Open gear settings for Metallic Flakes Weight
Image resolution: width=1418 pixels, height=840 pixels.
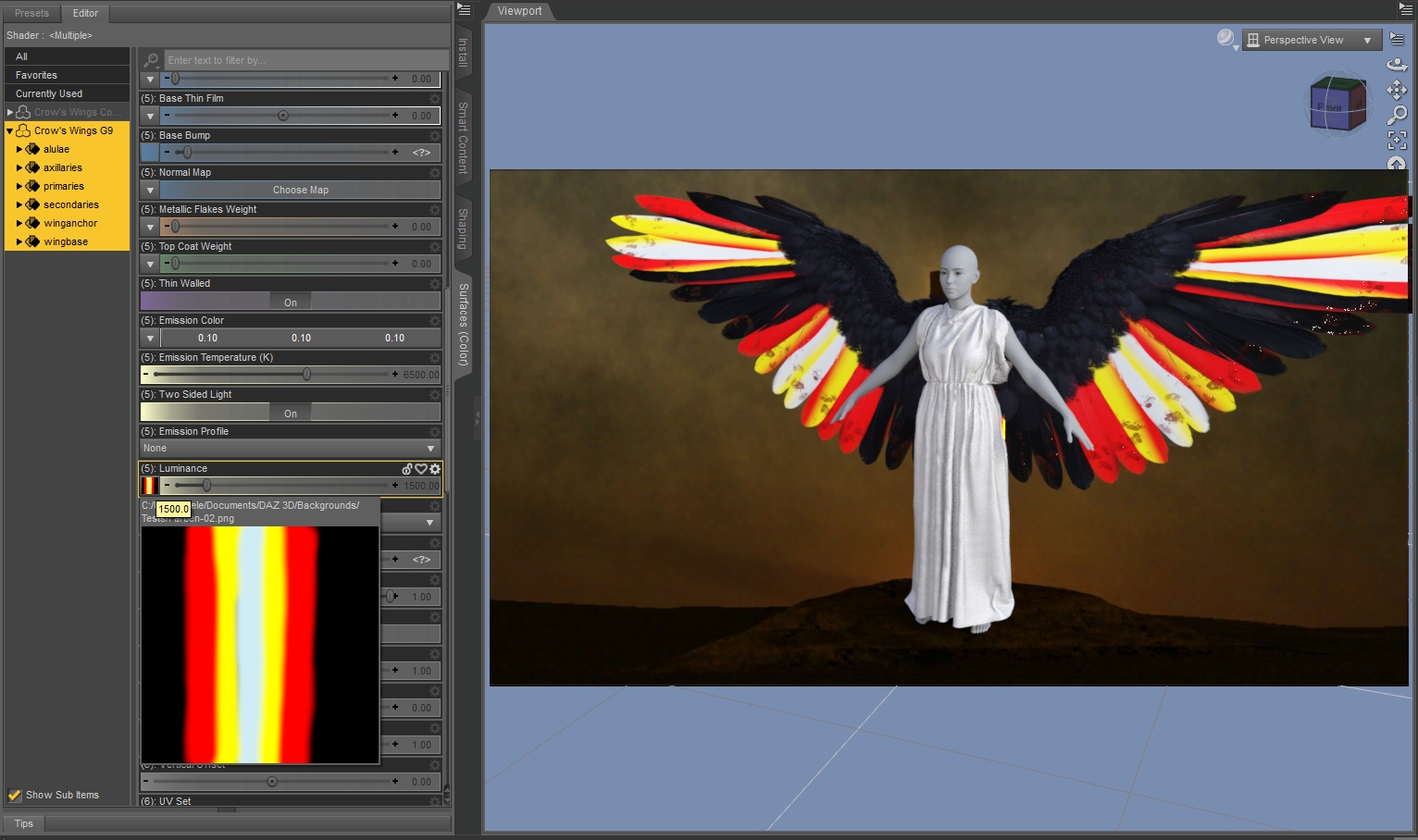coord(435,209)
